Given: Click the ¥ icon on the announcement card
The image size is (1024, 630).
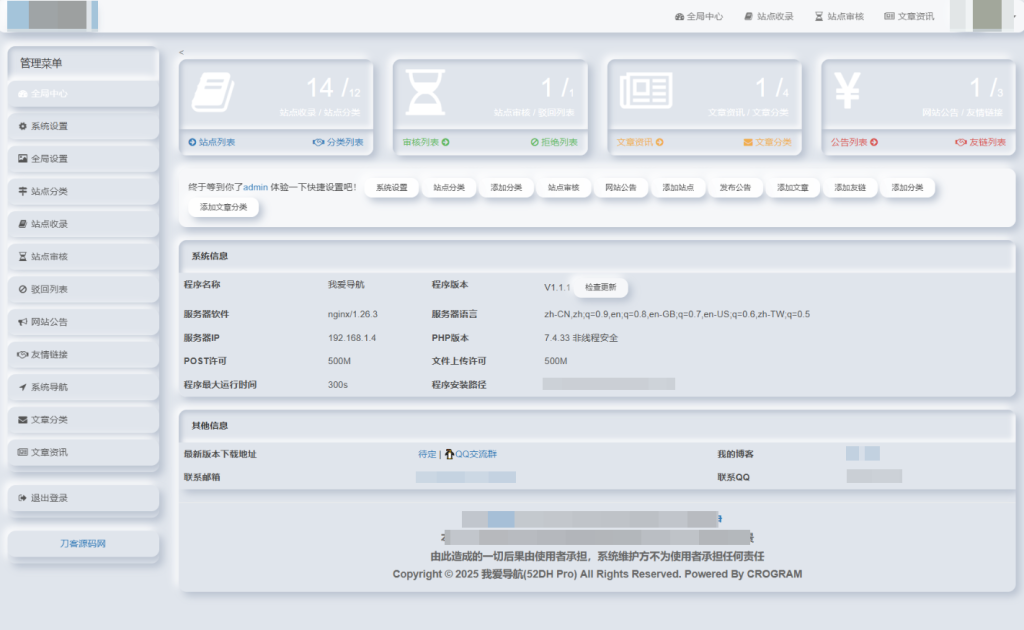Looking at the screenshot, I should [x=847, y=90].
